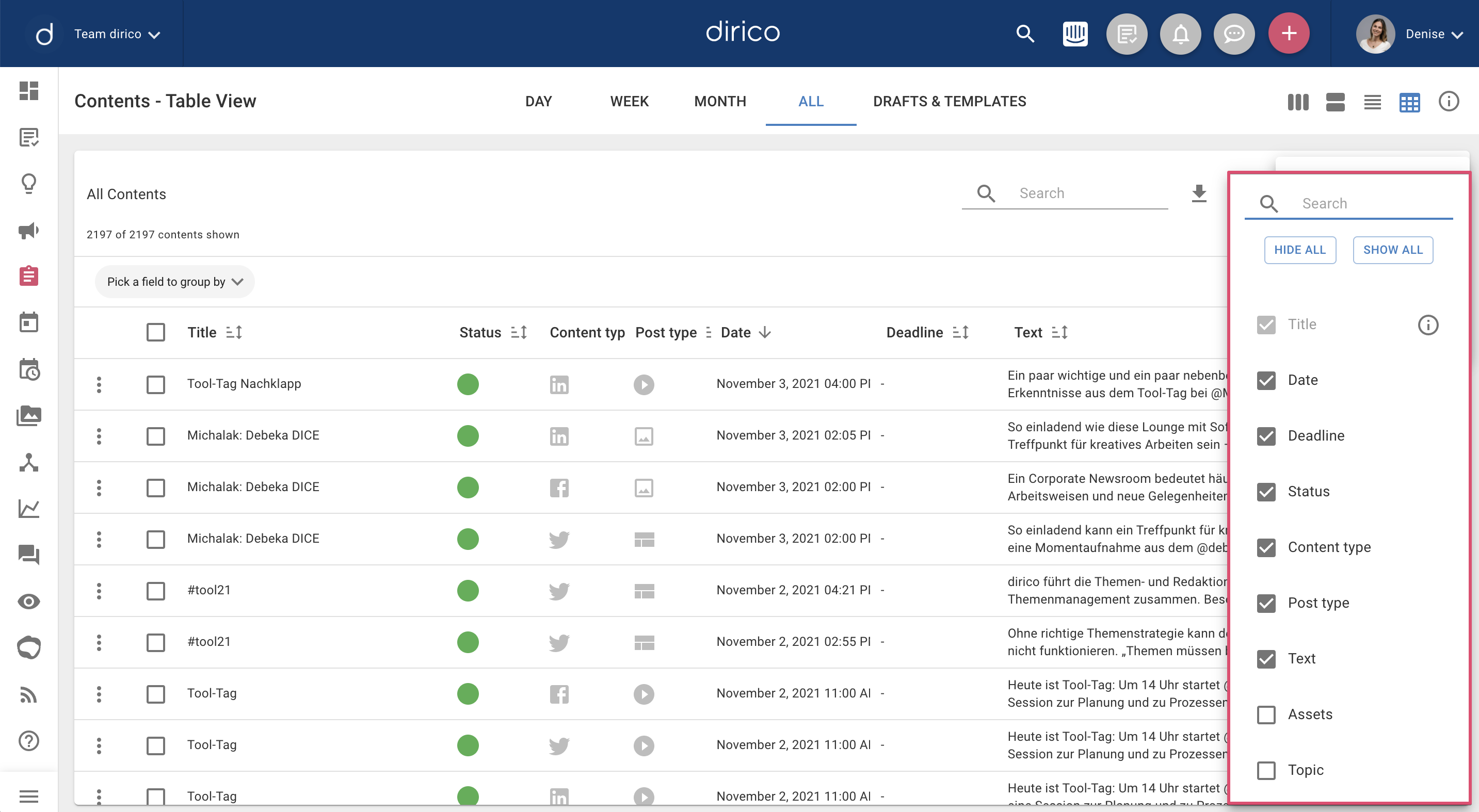Enable the Assets column checkbox
1479x812 pixels.
point(1266,714)
